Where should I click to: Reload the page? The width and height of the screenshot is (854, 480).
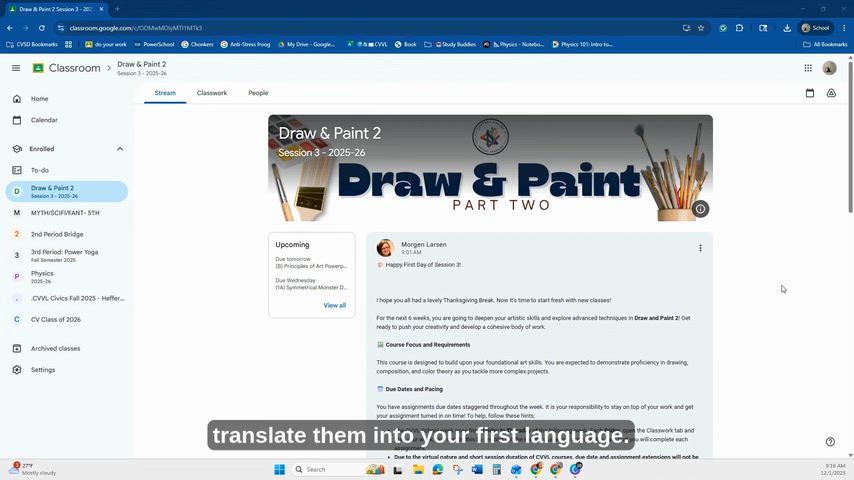[41, 28]
